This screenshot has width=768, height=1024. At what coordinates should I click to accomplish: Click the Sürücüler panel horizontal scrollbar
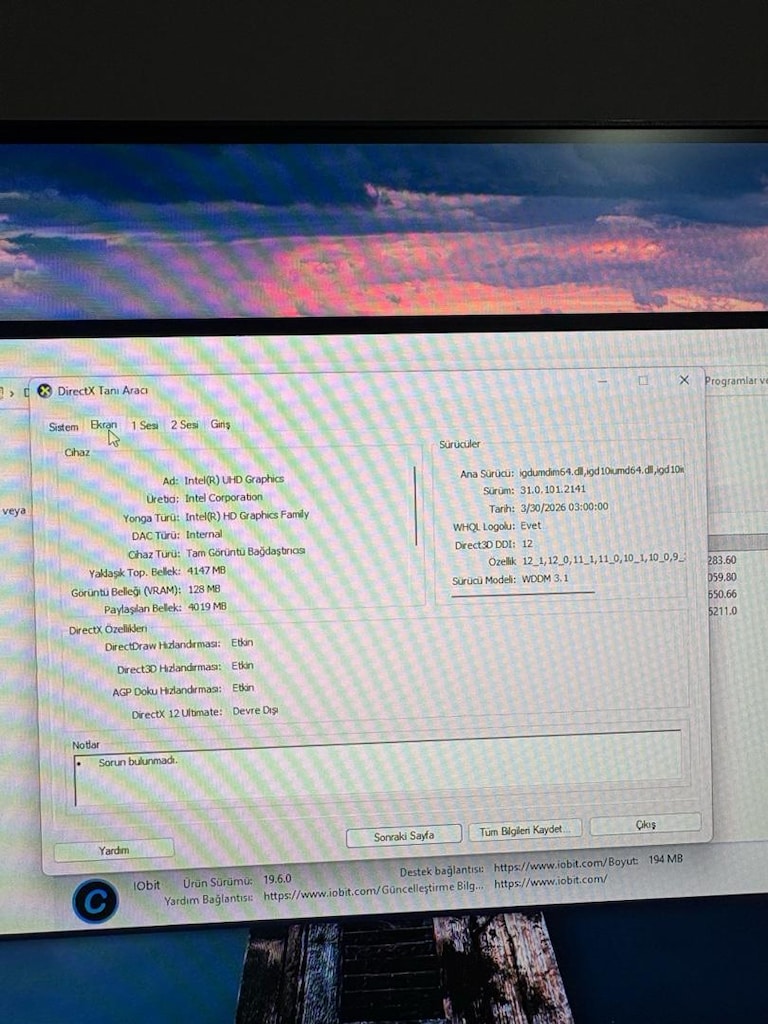(522, 594)
